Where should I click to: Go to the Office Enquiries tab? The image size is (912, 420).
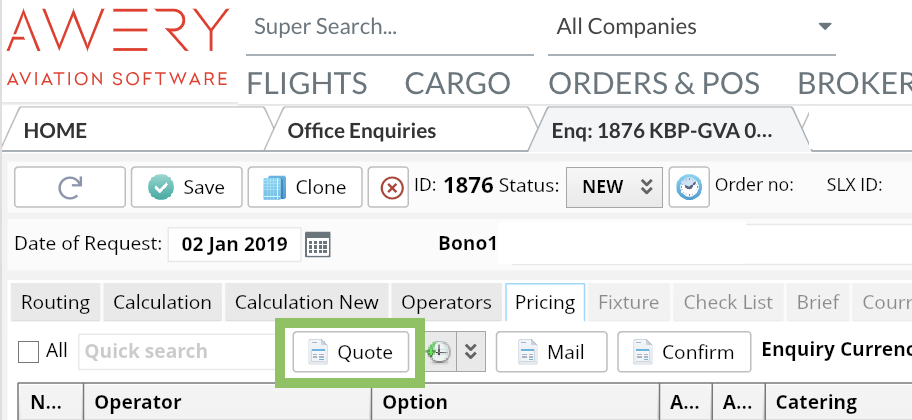coord(362,131)
